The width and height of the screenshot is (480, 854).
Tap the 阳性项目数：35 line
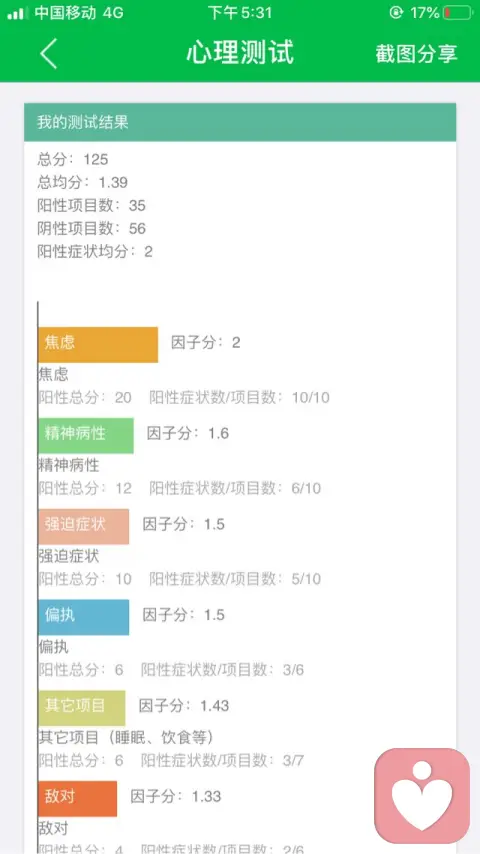92,205
